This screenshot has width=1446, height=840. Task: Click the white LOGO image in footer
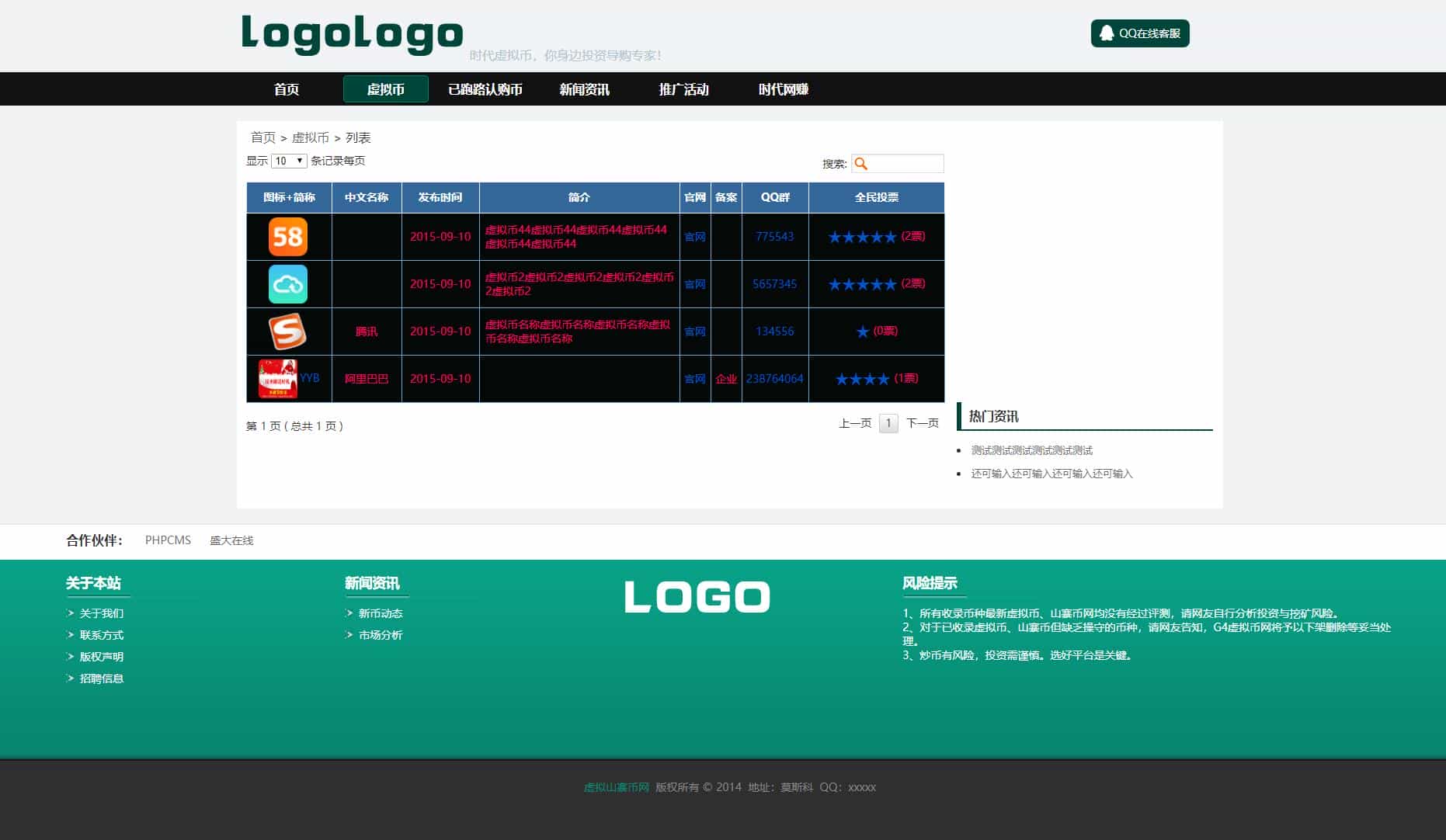point(697,595)
